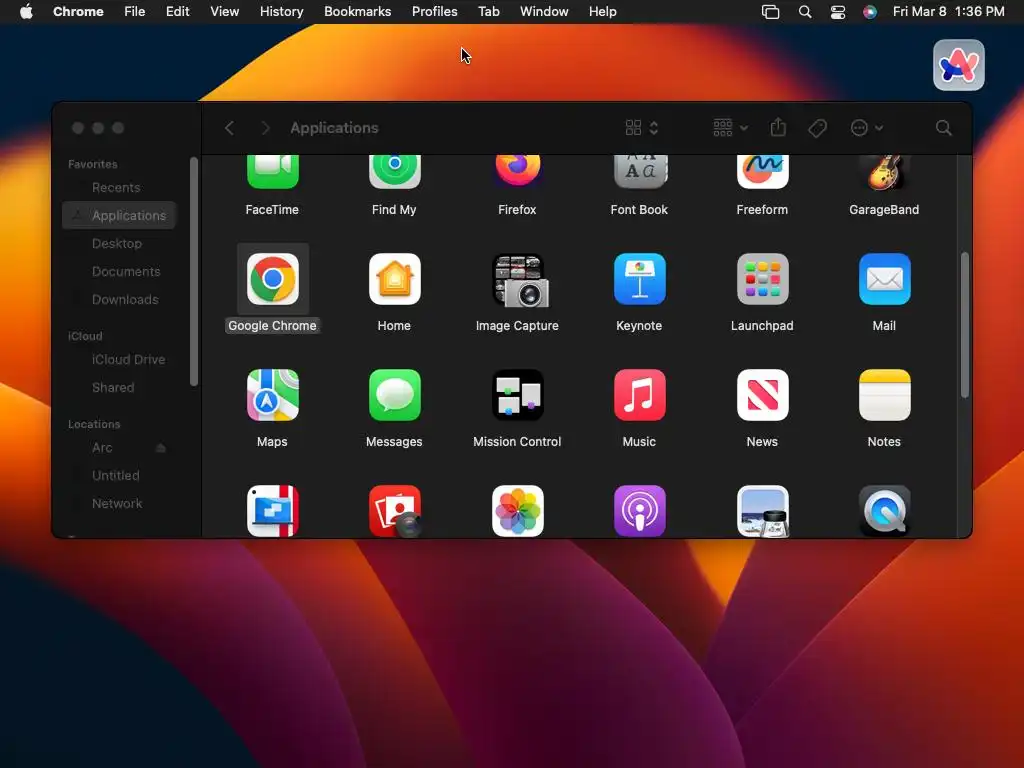Image resolution: width=1024 pixels, height=768 pixels.
Task: Select the Mail app icon
Action: pyautogui.click(x=884, y=280)
